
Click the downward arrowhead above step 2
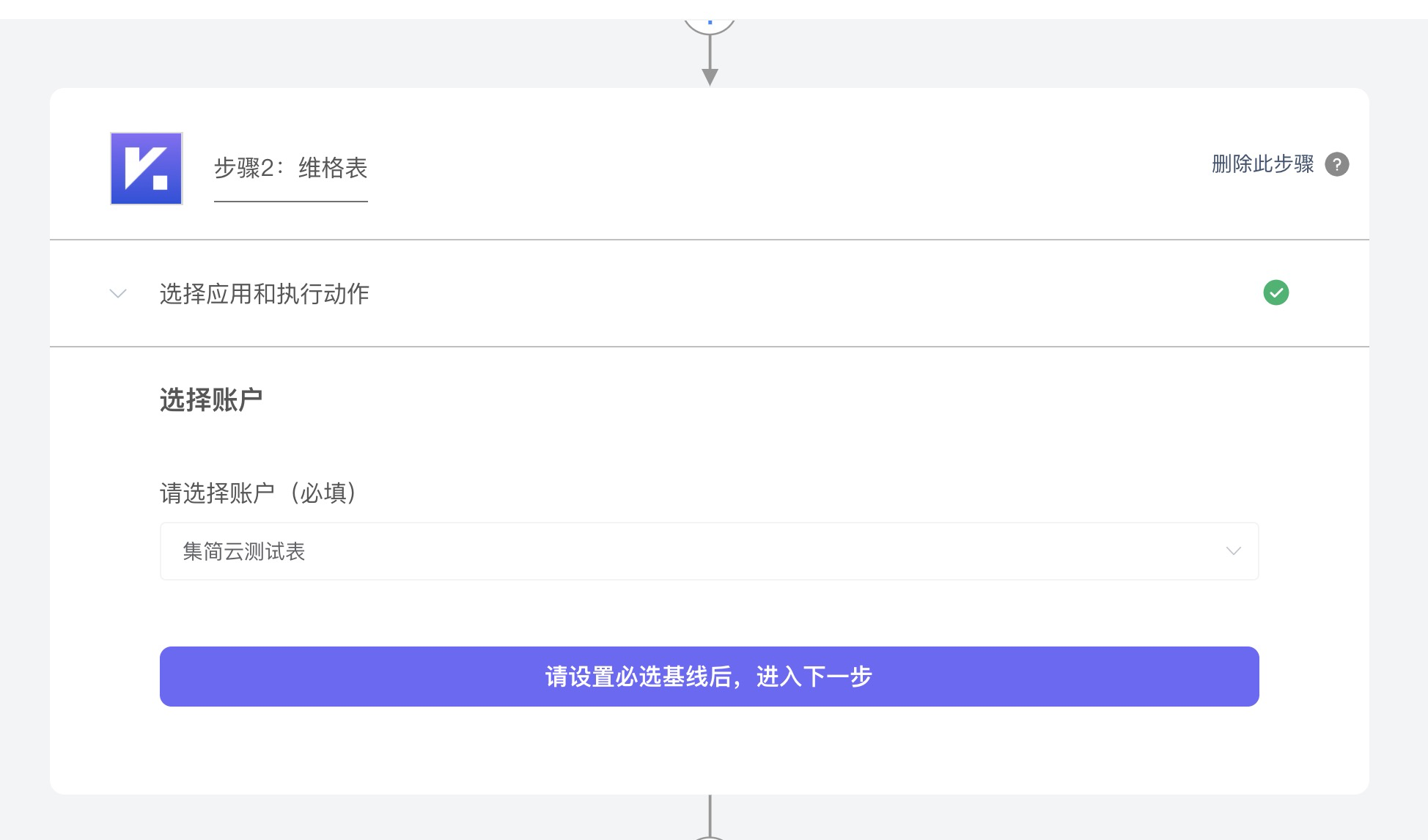click(709, 76)
